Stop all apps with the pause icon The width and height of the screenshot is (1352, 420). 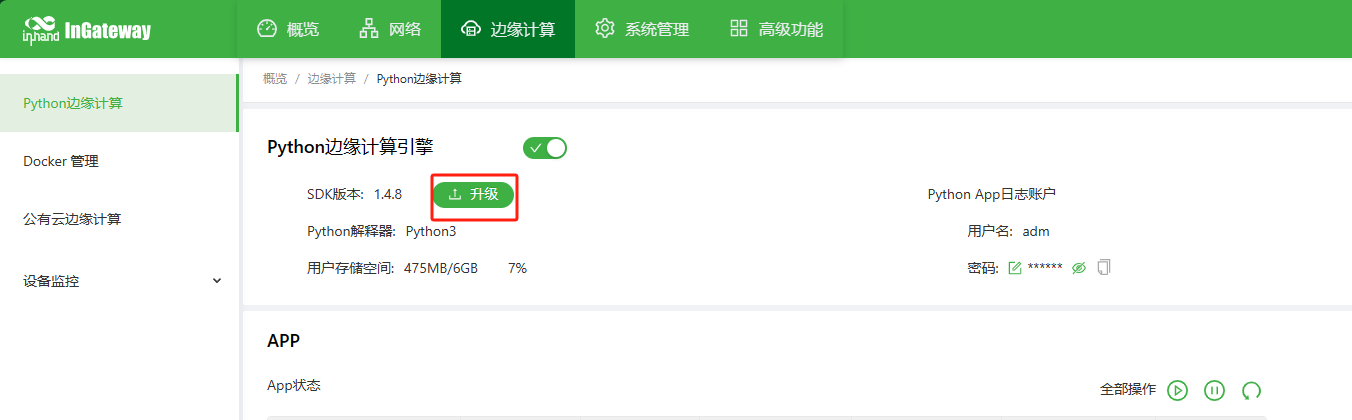tap(1214, 390)
